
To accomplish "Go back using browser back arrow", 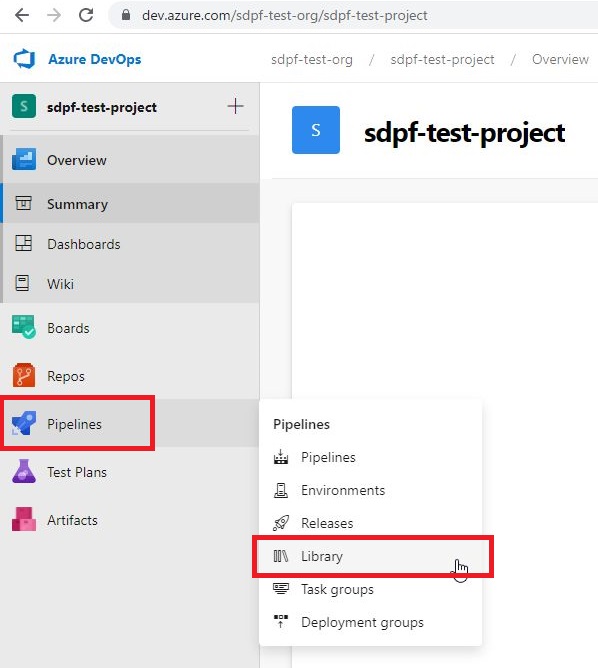I will [x=22, y=15].
